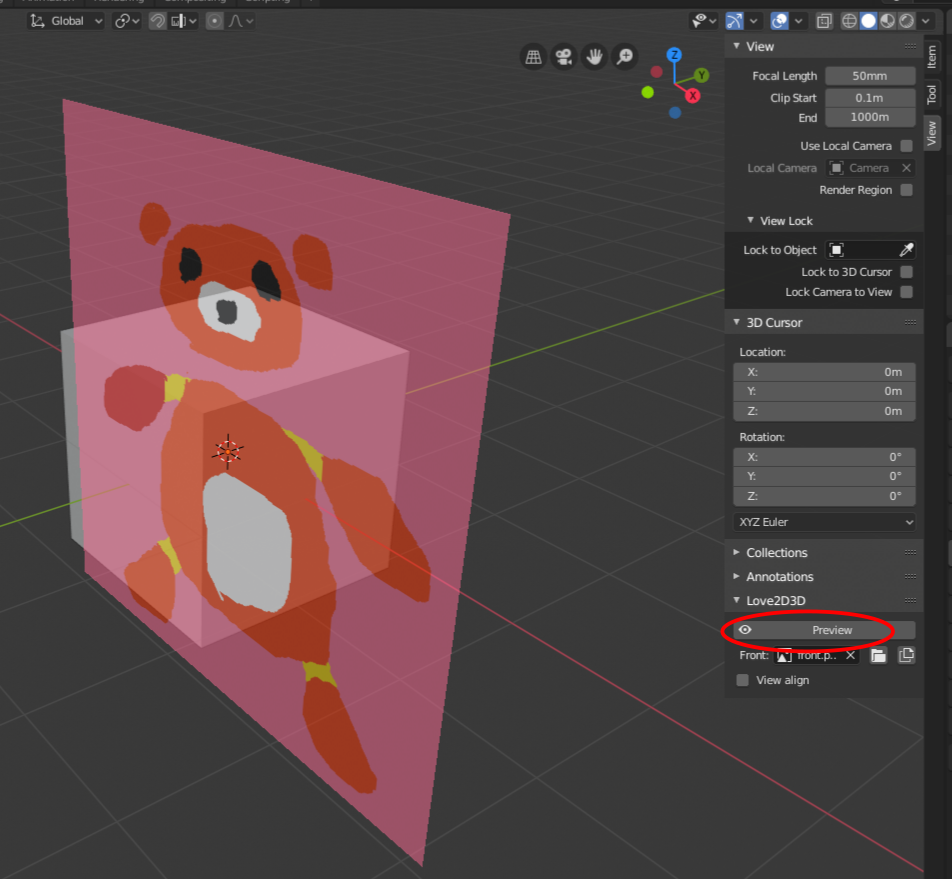The height and width of the screenshot is (879, 952).
Task: Click the cursor Rotation X field
Action: point(824,457)
